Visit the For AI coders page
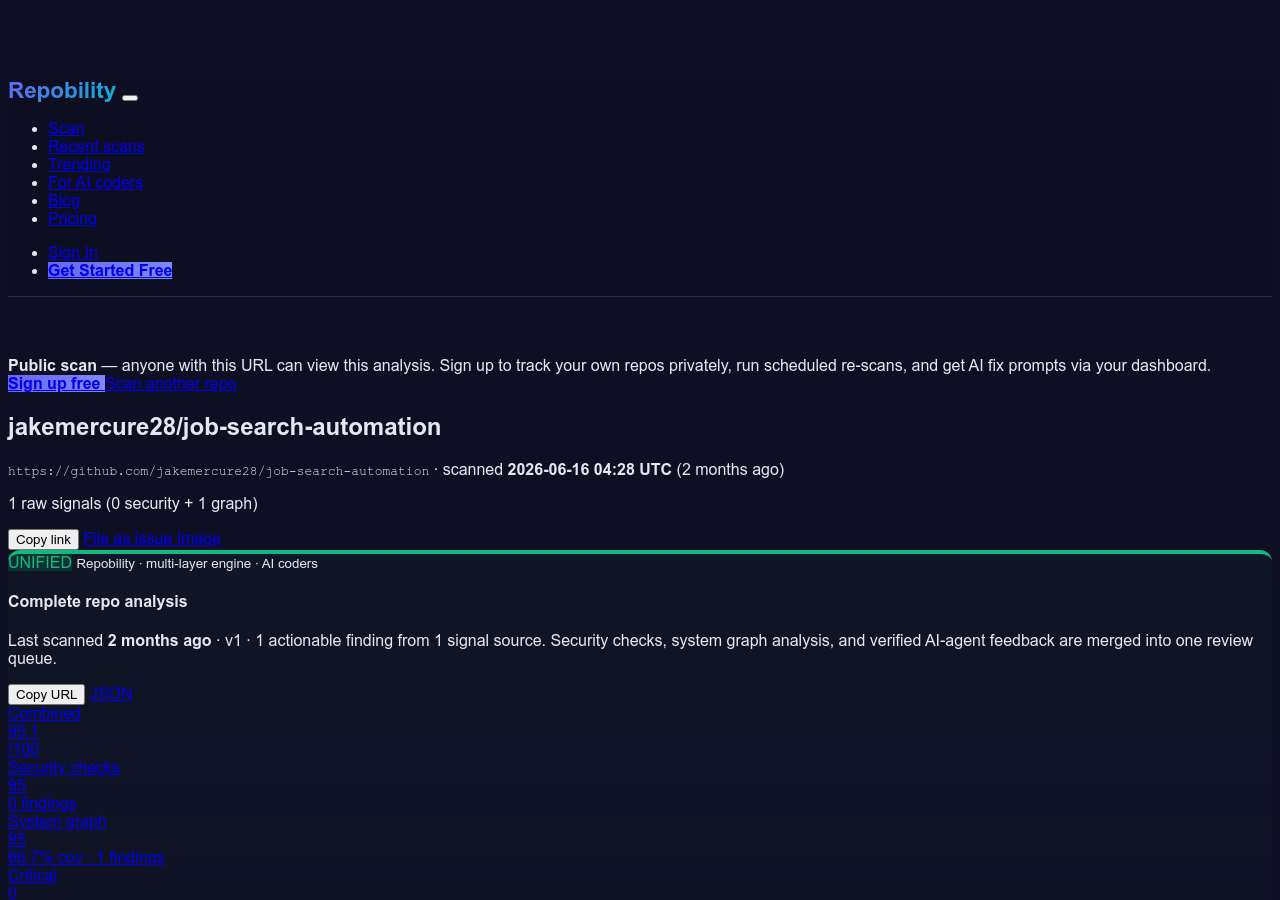1280x900 pixels. tap(95, 182)
